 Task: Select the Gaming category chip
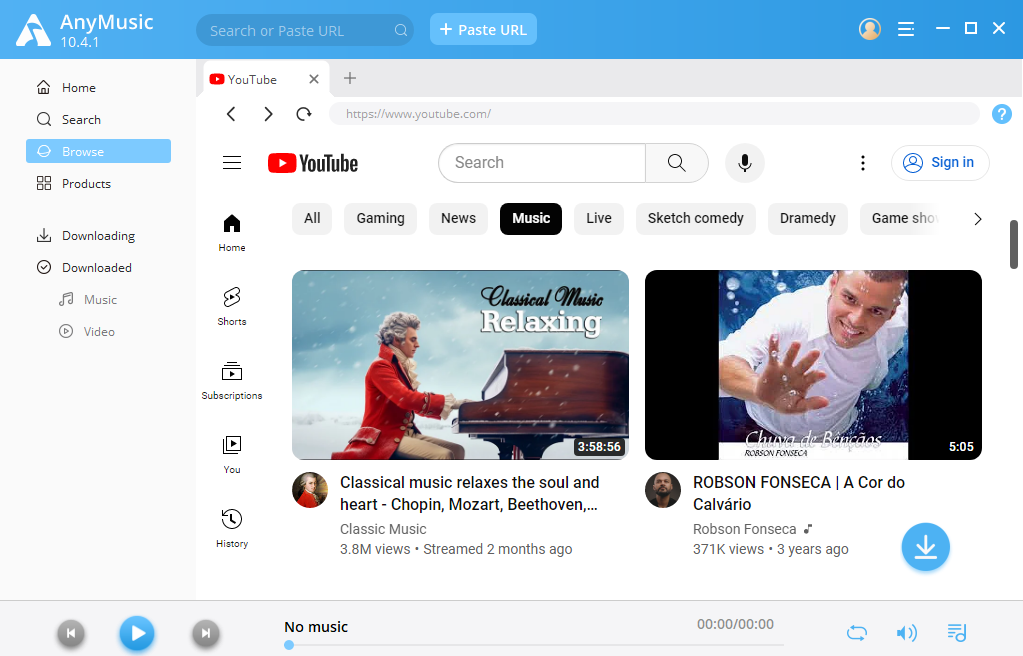pos(380,219)
